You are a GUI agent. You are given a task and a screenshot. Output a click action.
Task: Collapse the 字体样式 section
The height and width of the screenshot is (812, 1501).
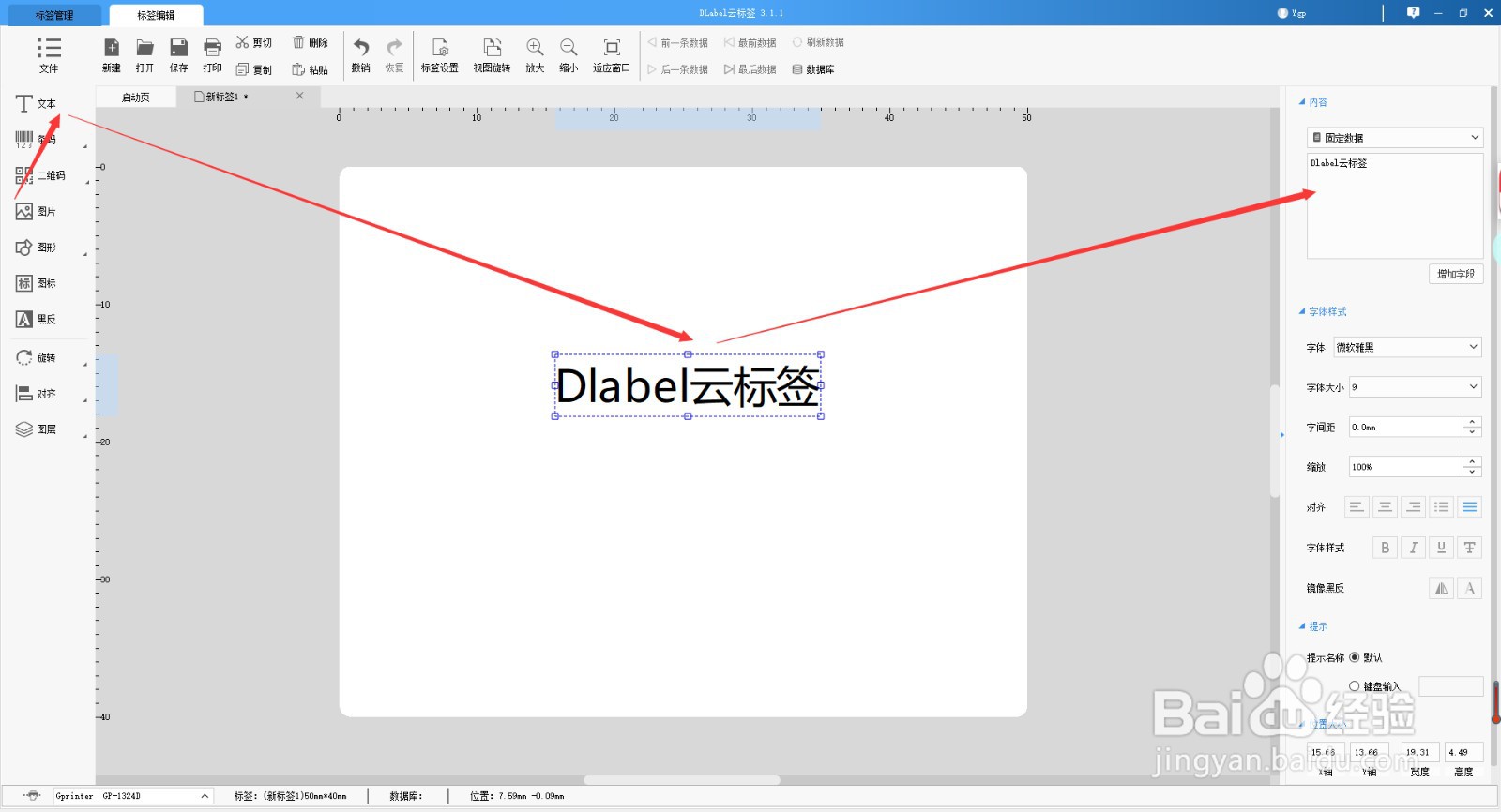point(1302,311)
